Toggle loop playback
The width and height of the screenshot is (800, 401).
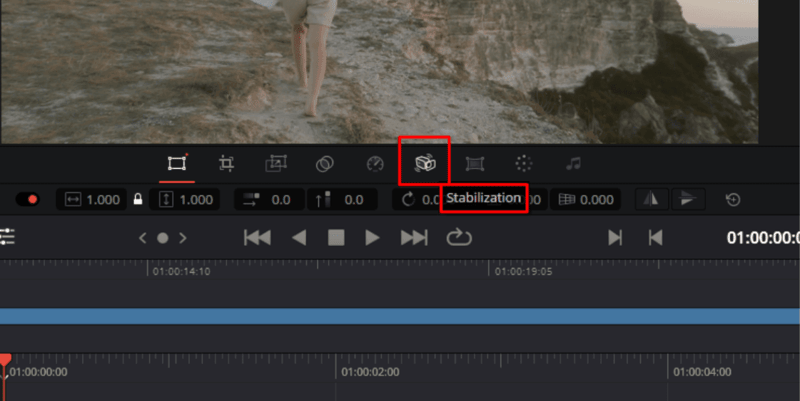pos(459,237)
